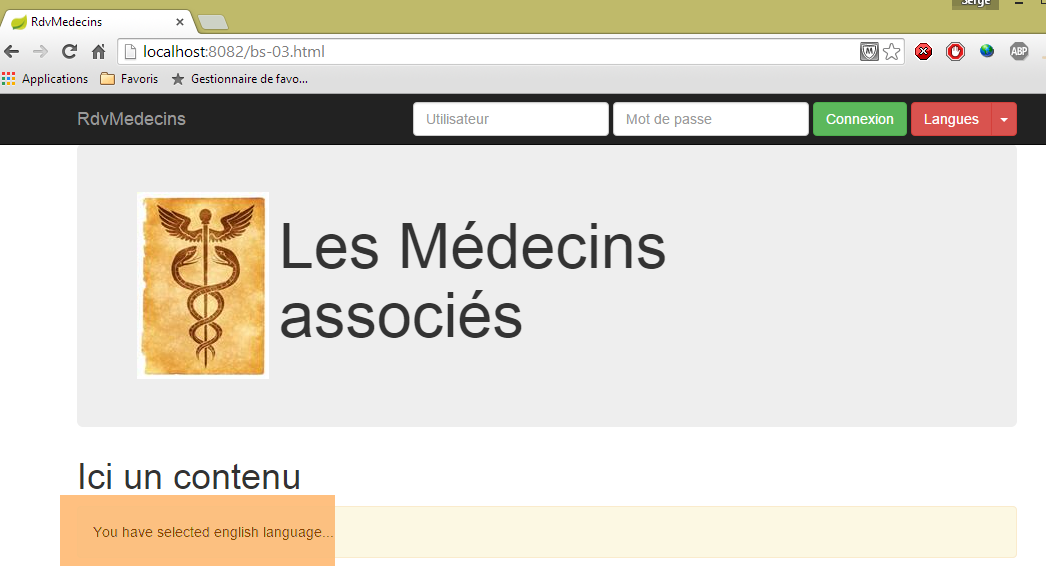The image size is (1046, 582).
Task: Open the globe extension icon
Action: click(x=987, y=51)
